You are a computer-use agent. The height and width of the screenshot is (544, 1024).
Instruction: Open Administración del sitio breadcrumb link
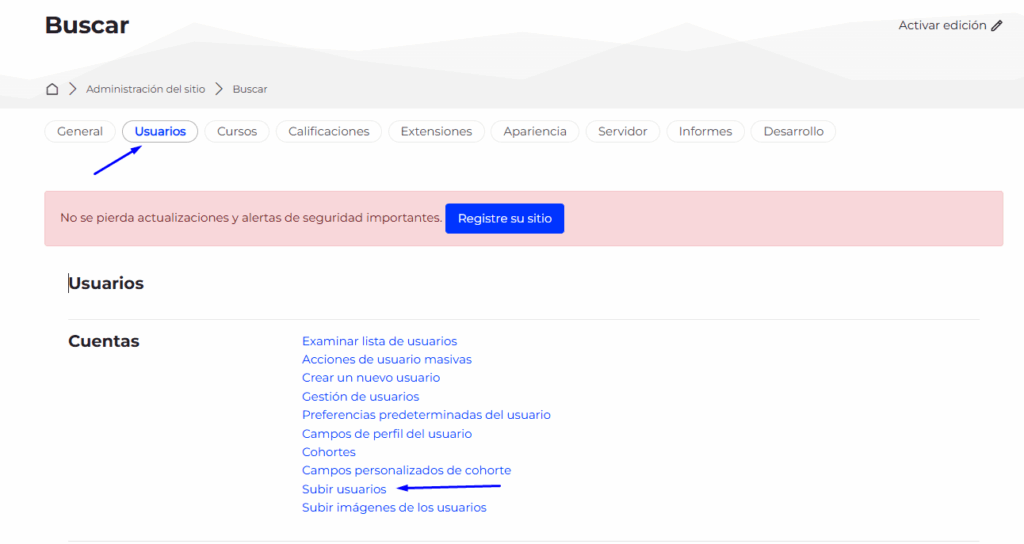(145, 89)
